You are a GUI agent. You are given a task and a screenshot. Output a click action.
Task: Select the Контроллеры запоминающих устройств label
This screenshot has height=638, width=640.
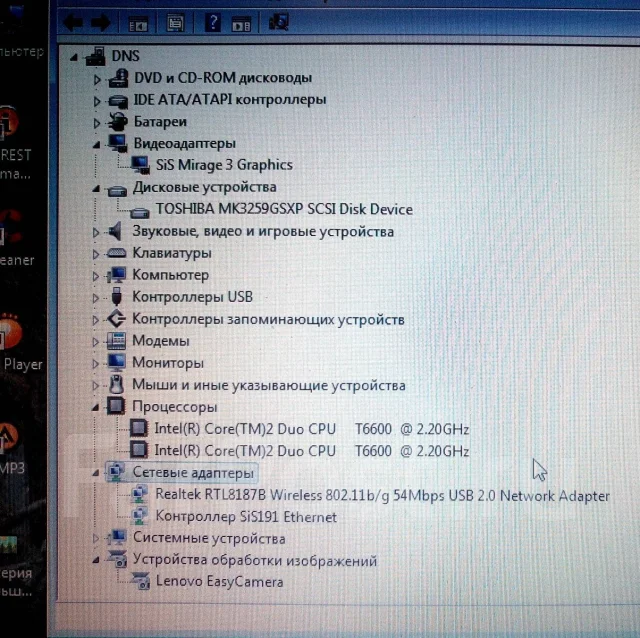point(268,319)
